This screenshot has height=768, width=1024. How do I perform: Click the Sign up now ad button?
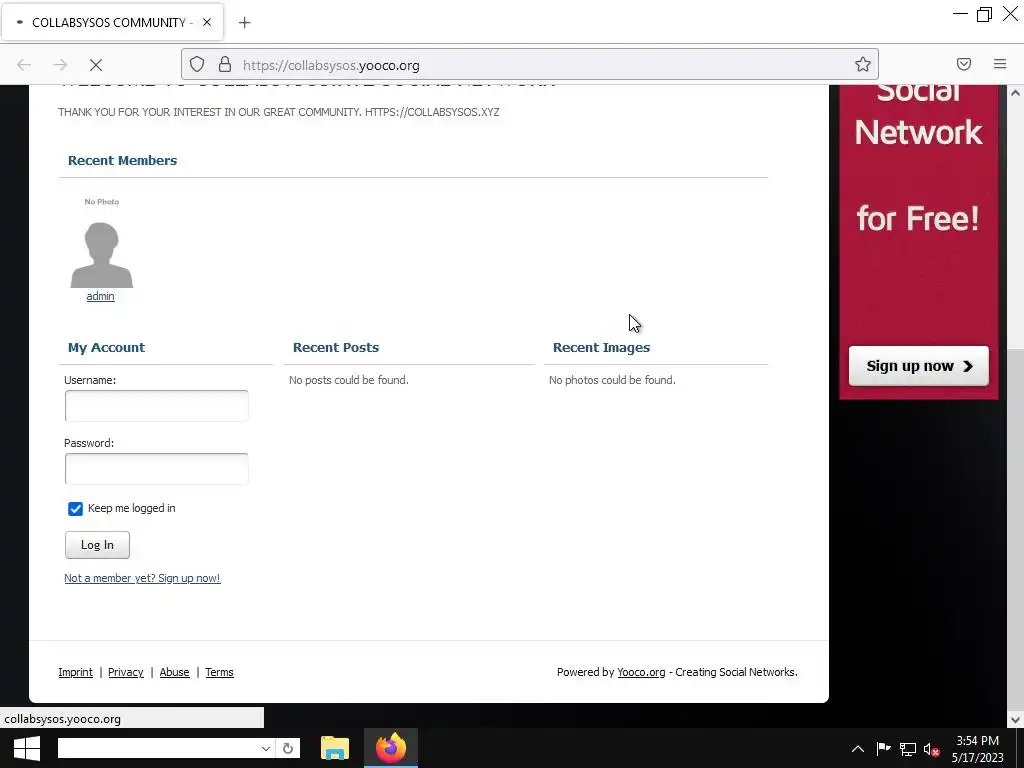(x=919, y=366)
